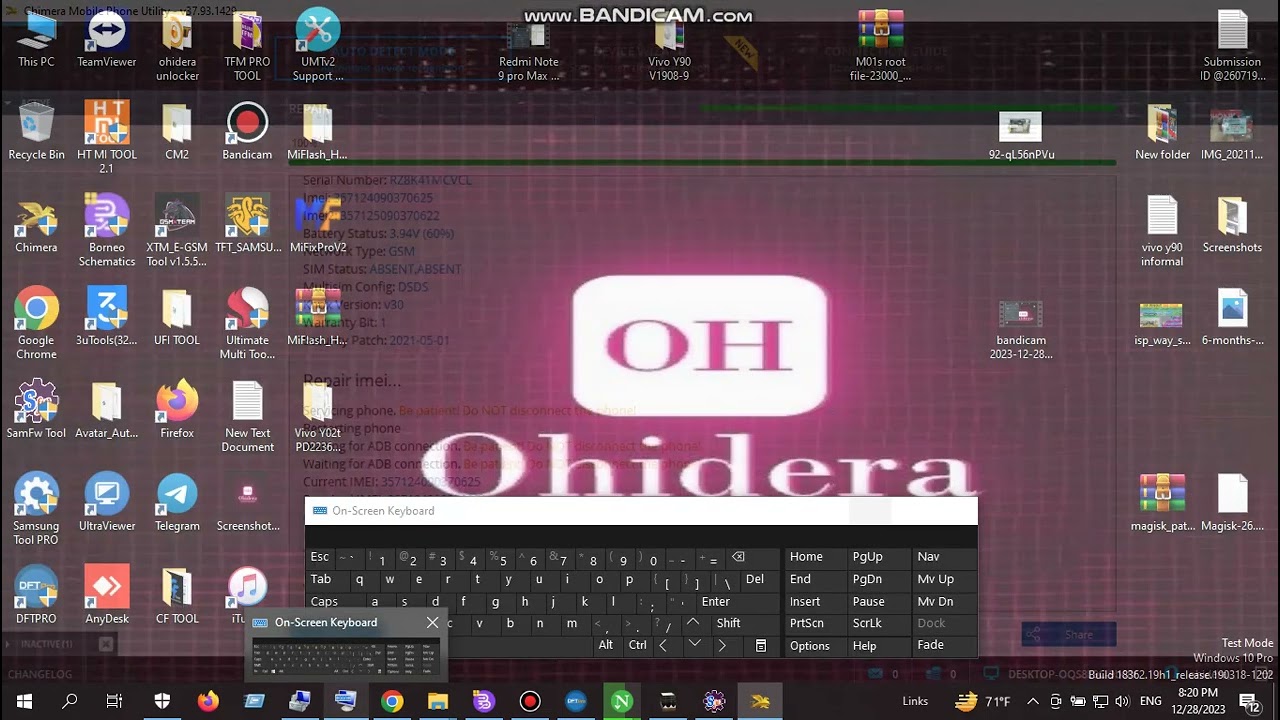Viewport: 1280px width, 720px height.
Task: Switch to Chrome in the taskbar
Action: pyautogui.click(x=392, y=701)
